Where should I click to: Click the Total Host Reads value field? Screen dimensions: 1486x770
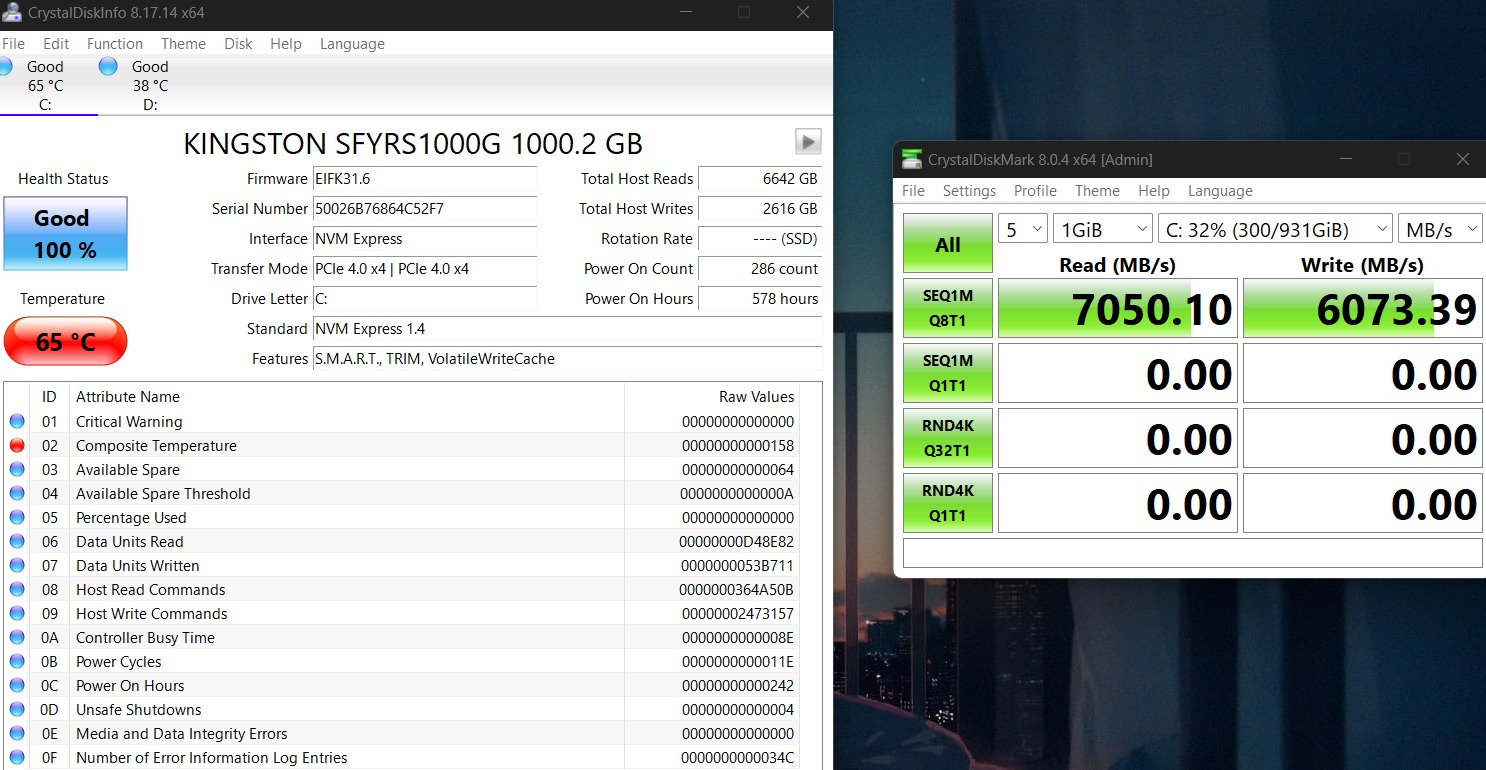(x=760, y=179)
